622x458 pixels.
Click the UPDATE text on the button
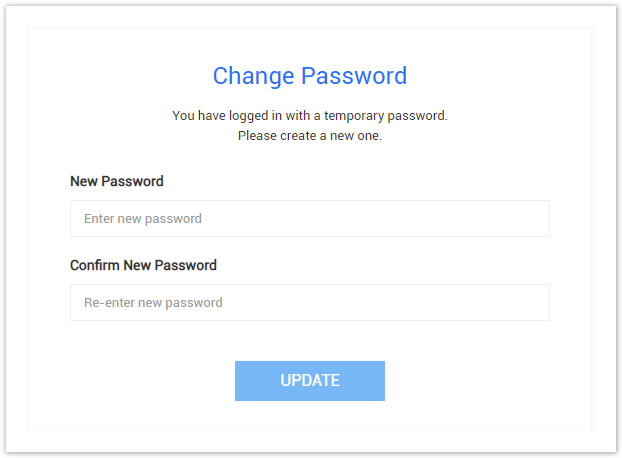coord(310,381)
